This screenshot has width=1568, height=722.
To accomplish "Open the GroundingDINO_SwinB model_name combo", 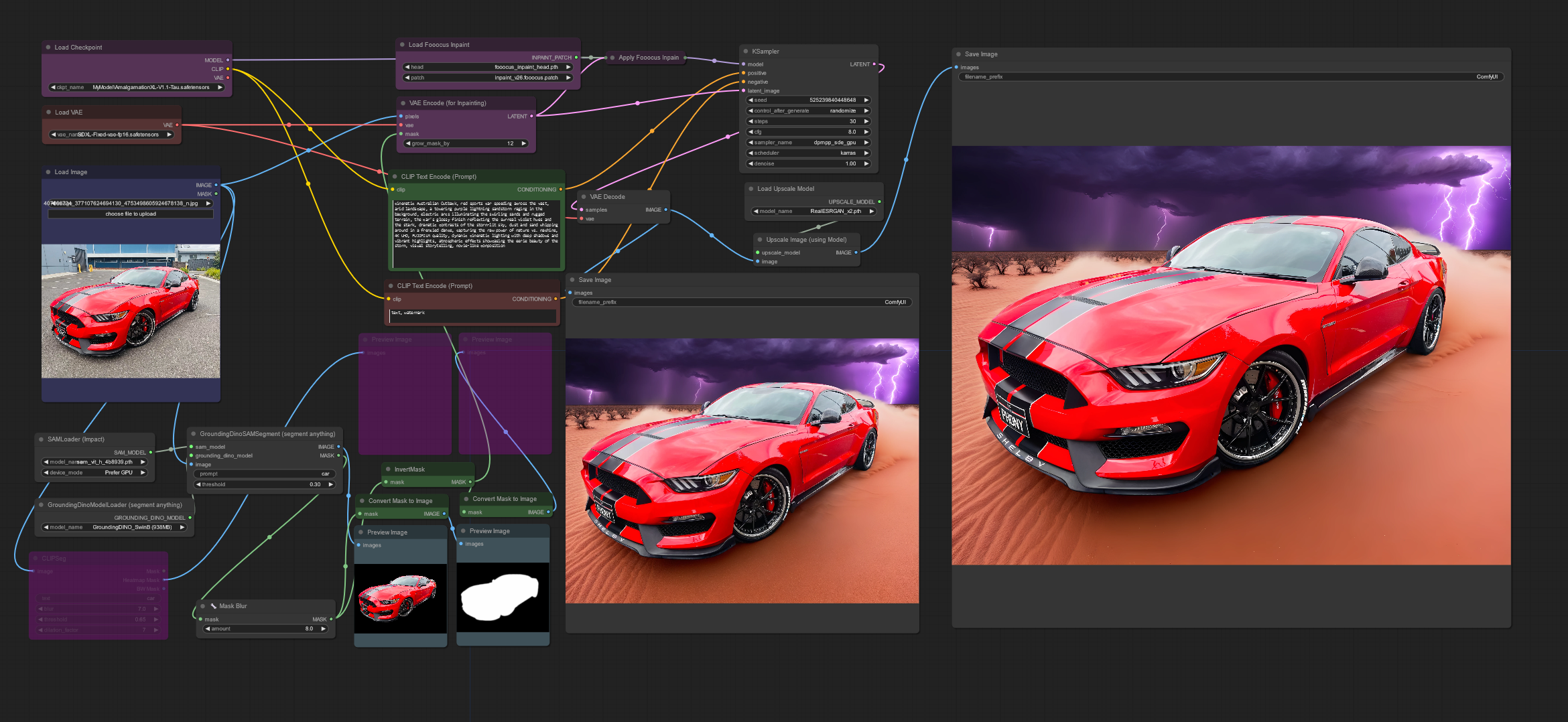I will tap(114, 527).
